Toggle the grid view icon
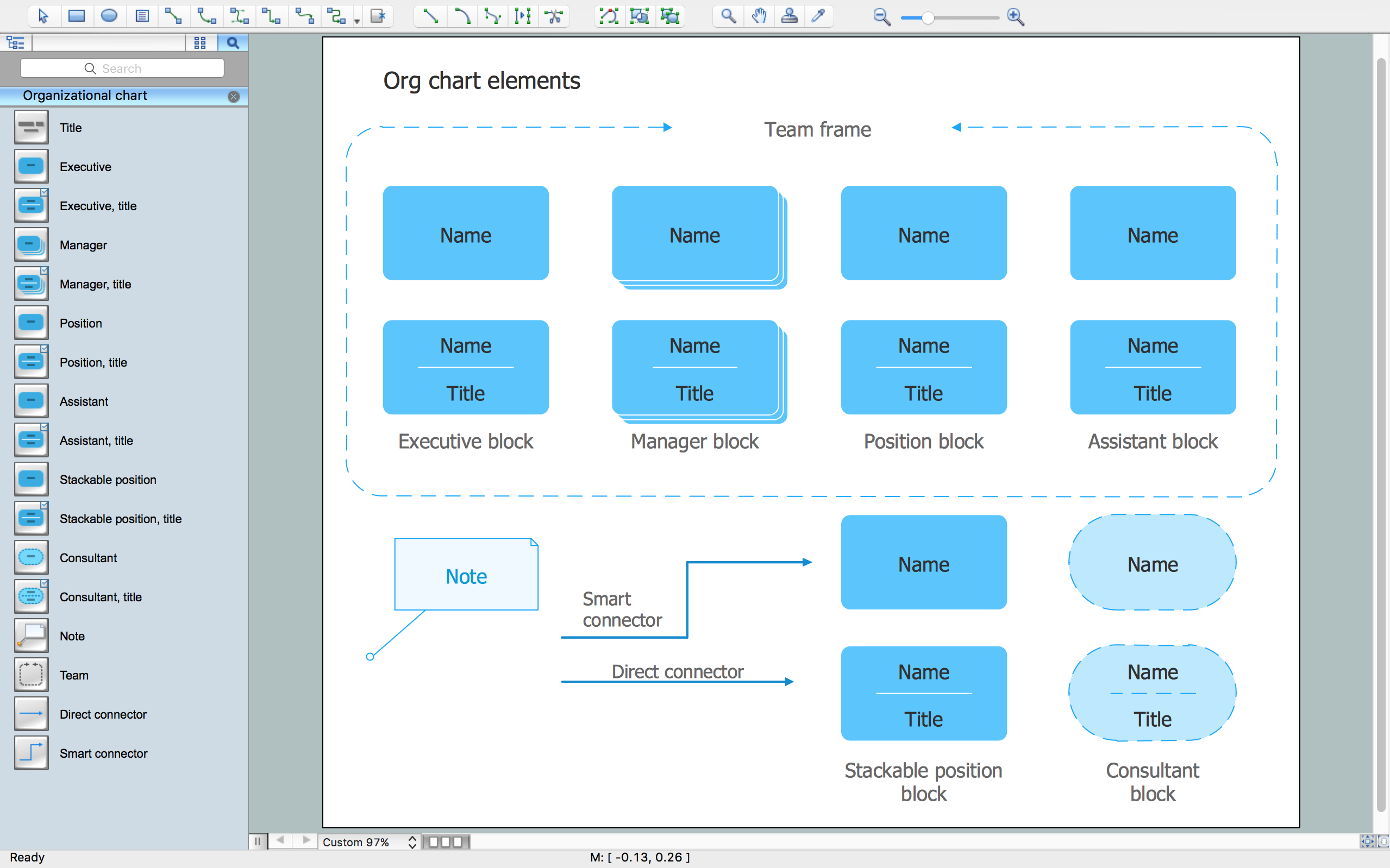 click(200, 44)
